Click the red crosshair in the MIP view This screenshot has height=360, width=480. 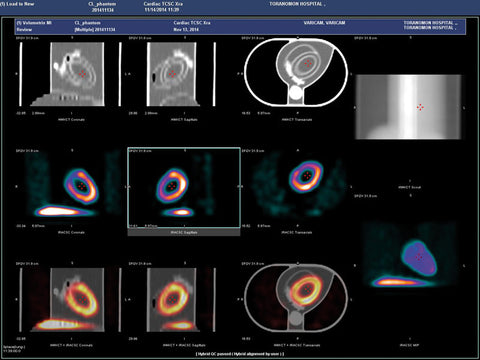pos(419,257)
